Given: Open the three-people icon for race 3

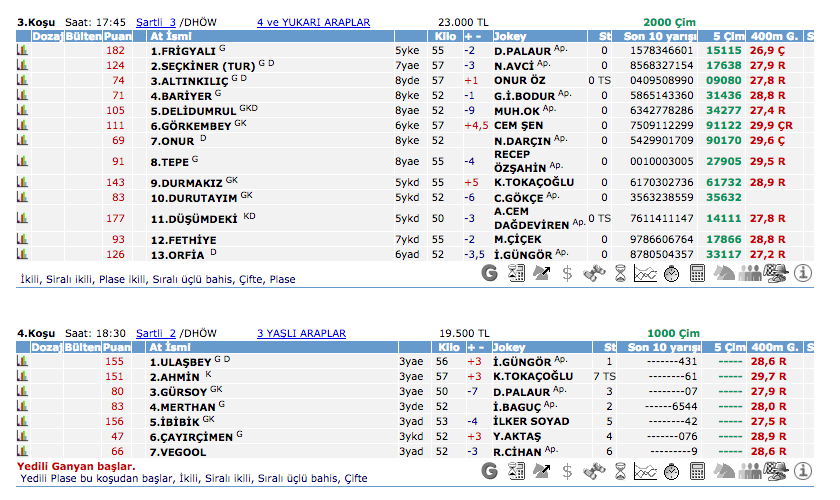Looking at the screenshot, I should [x=749, y=271].
